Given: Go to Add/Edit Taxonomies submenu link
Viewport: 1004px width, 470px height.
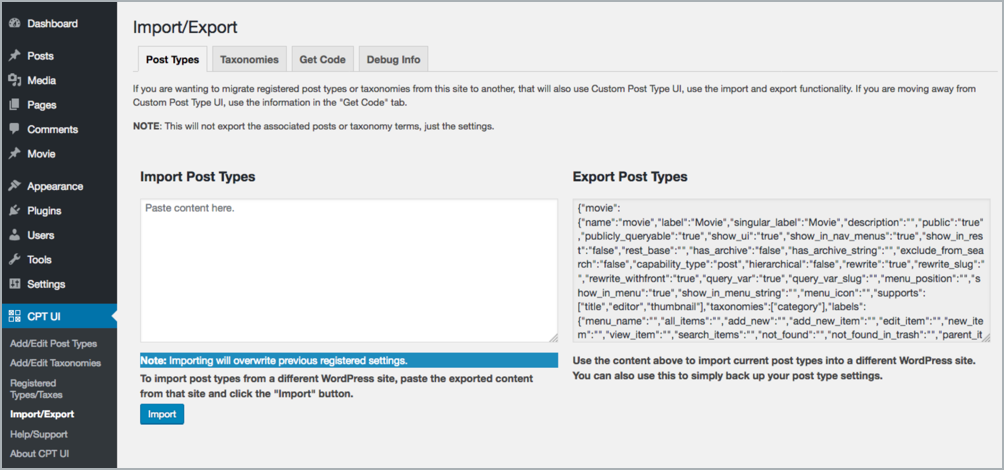Looking at the screenshot, I should pos(55,363).
